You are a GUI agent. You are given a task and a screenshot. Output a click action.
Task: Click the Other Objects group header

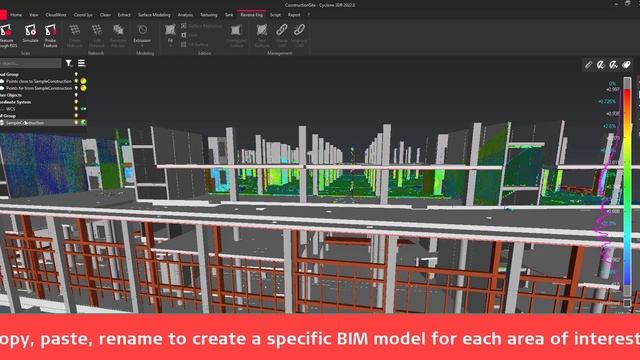pos(11,95)
